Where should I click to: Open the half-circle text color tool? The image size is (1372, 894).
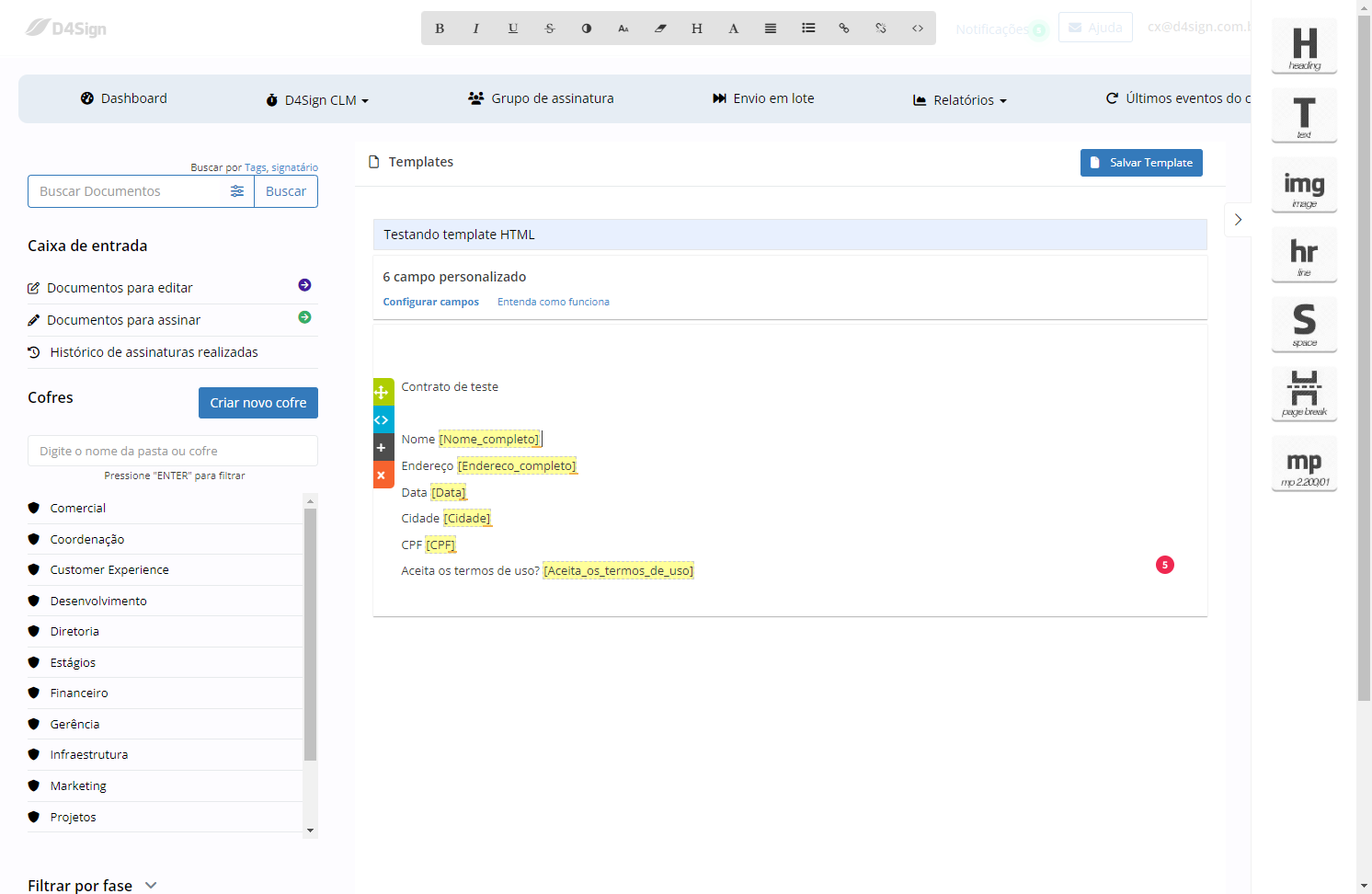pos(587,29)
